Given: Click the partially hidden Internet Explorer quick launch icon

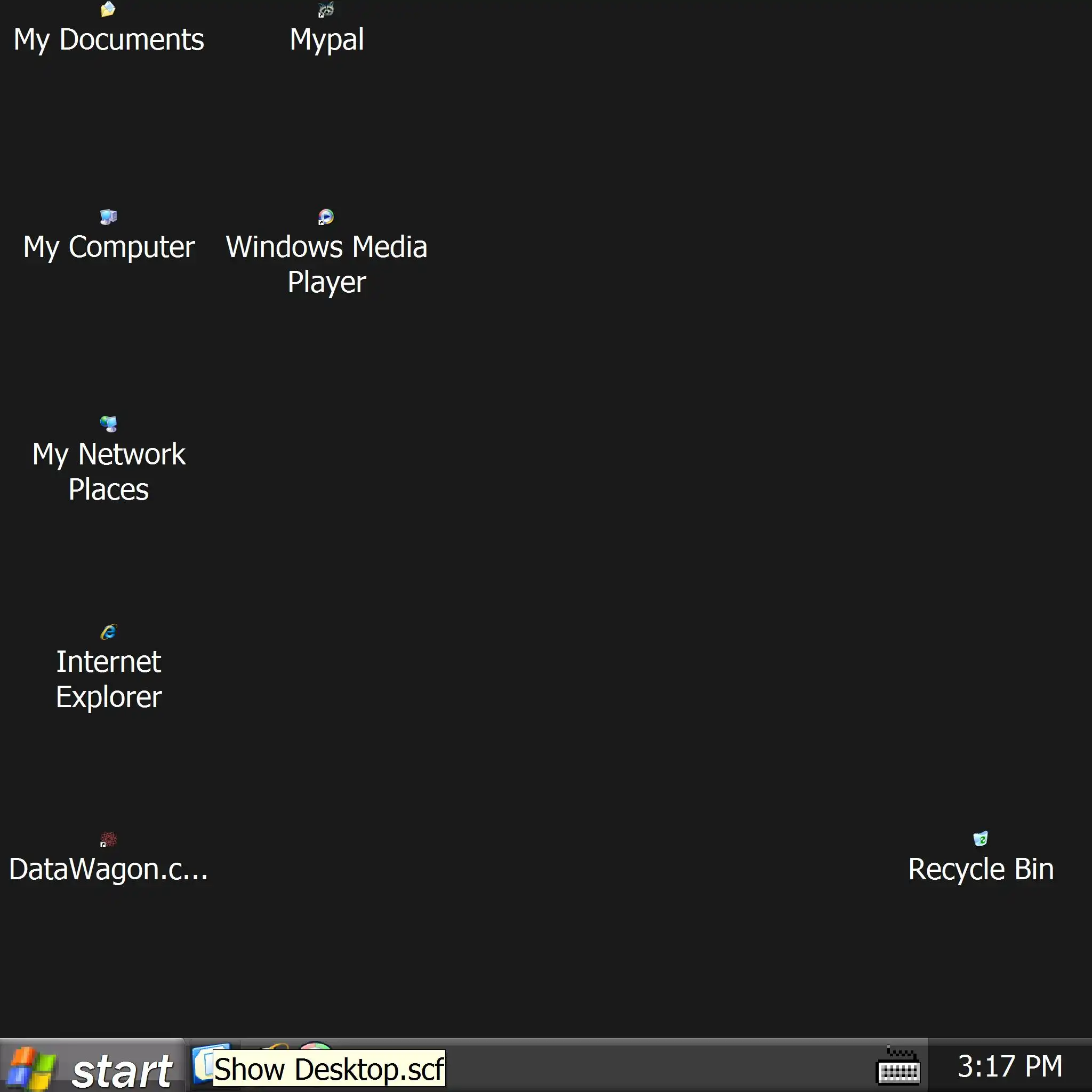Looking at the screenshot, I should (275, 1046).
